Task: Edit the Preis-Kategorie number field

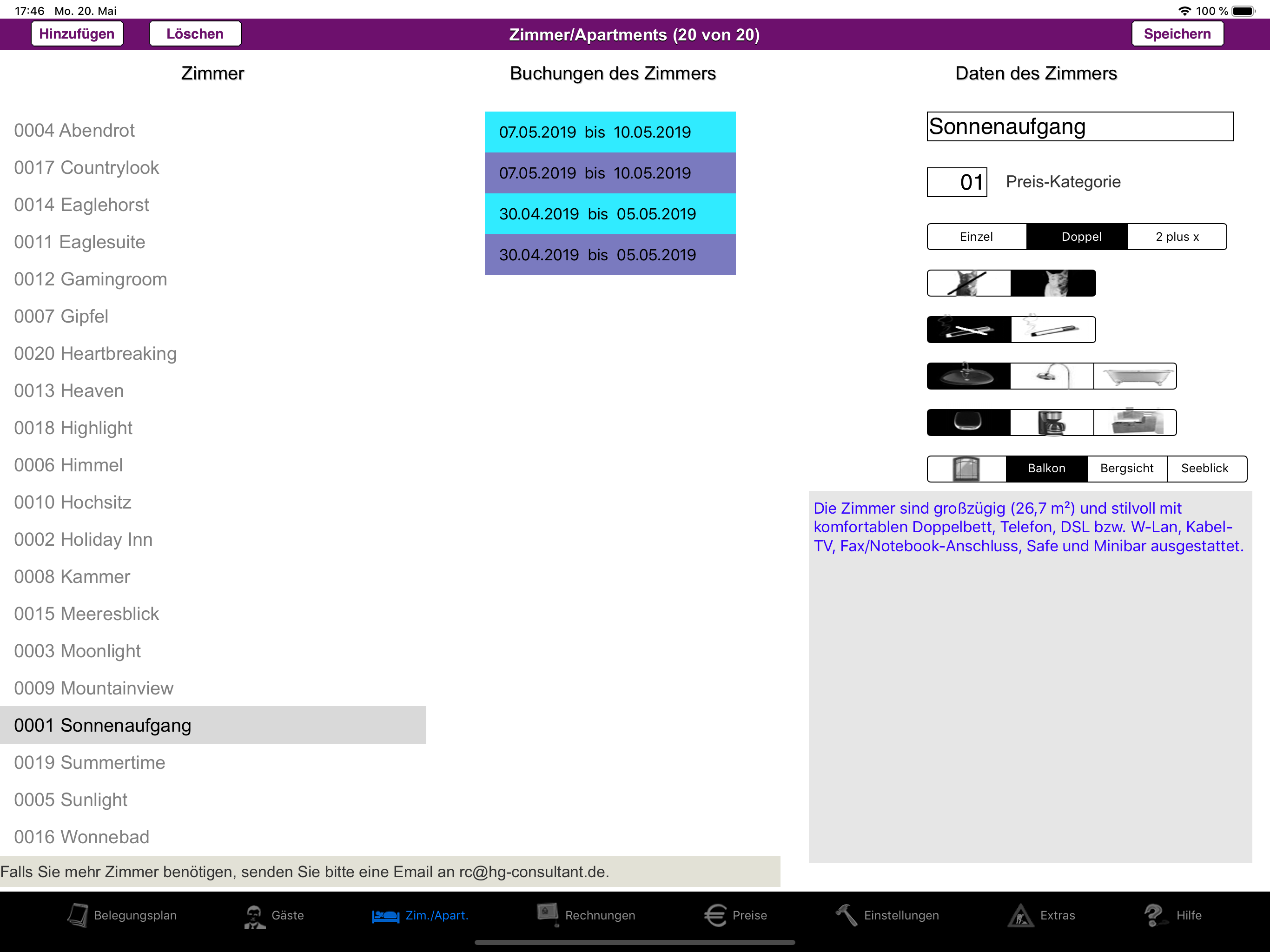Action: coord(957,182)
